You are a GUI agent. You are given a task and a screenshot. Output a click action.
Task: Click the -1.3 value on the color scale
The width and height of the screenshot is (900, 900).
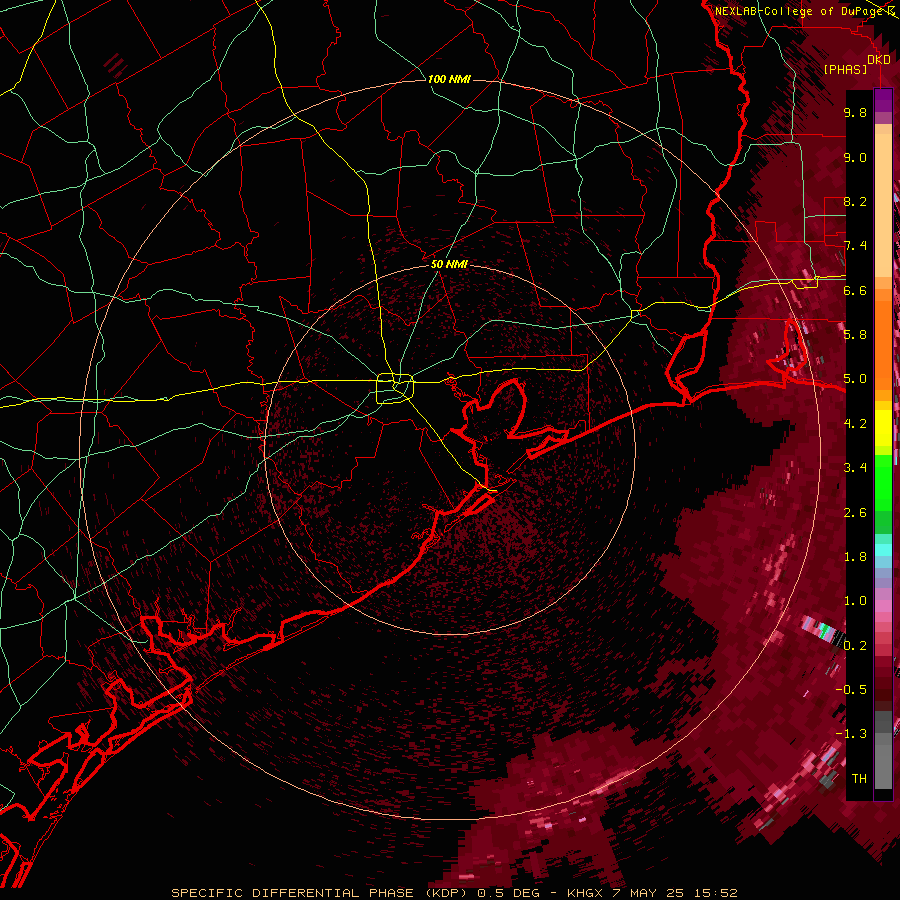click(x=851, y=734)
